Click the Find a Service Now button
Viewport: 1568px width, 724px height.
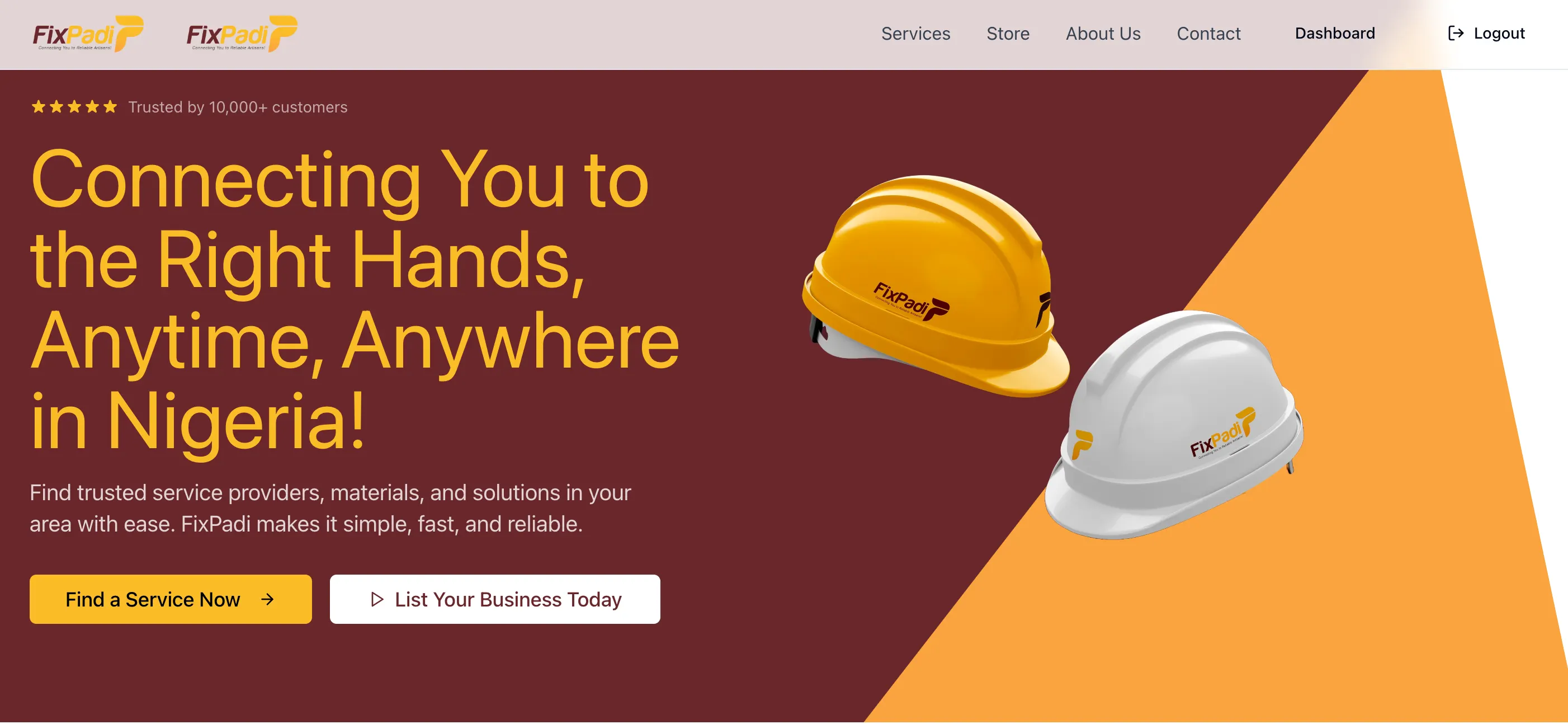pyautogui.click(x=171, y=600)
